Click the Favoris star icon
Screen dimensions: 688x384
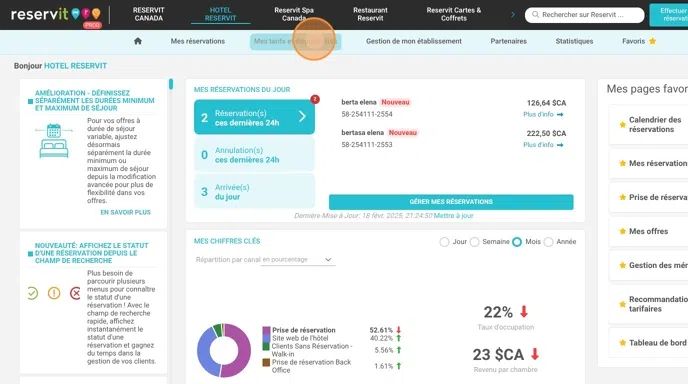(652, 41)
